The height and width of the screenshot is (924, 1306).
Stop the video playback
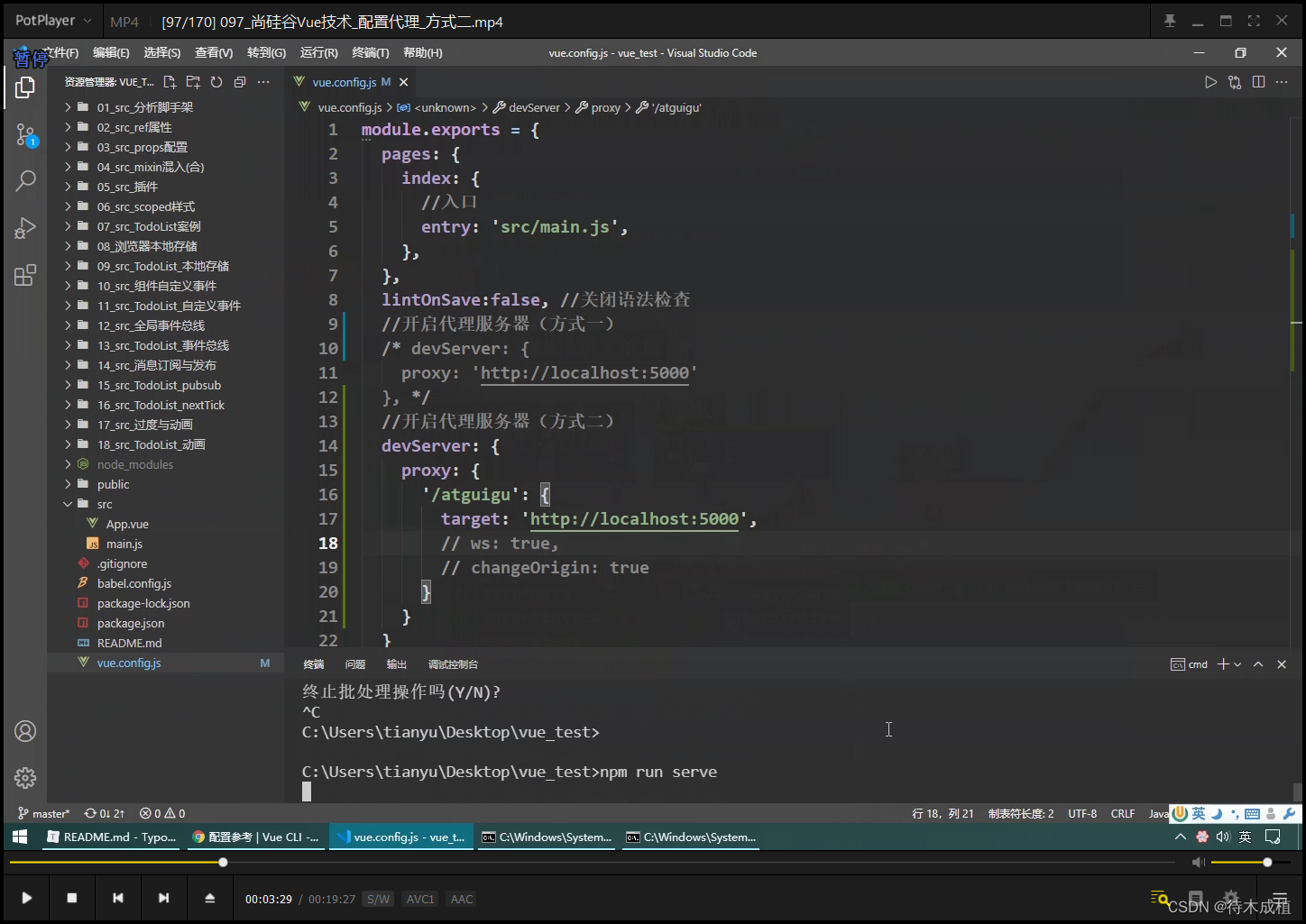point(72,898)
